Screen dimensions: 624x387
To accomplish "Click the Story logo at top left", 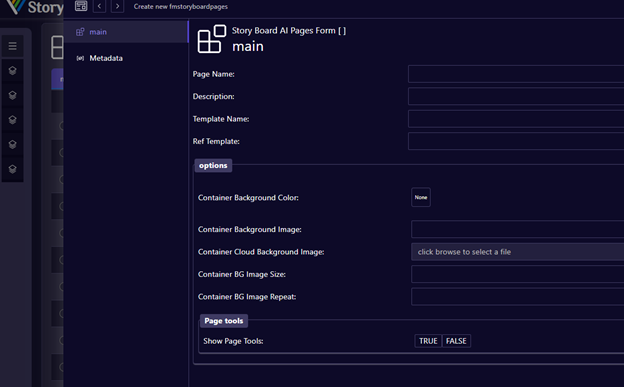I will (x=35, y=7).
